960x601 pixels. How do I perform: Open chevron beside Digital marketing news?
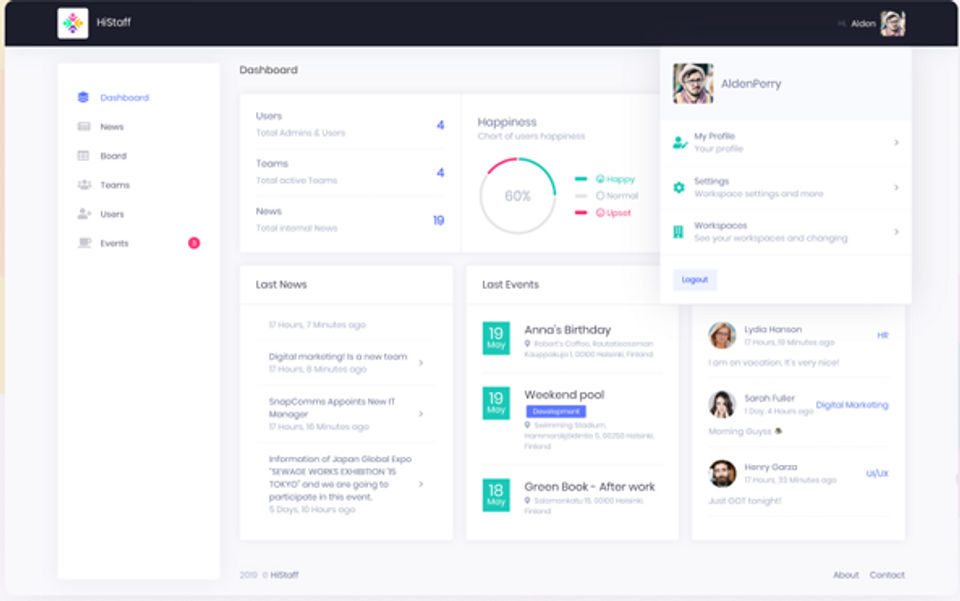click(421, 363)
